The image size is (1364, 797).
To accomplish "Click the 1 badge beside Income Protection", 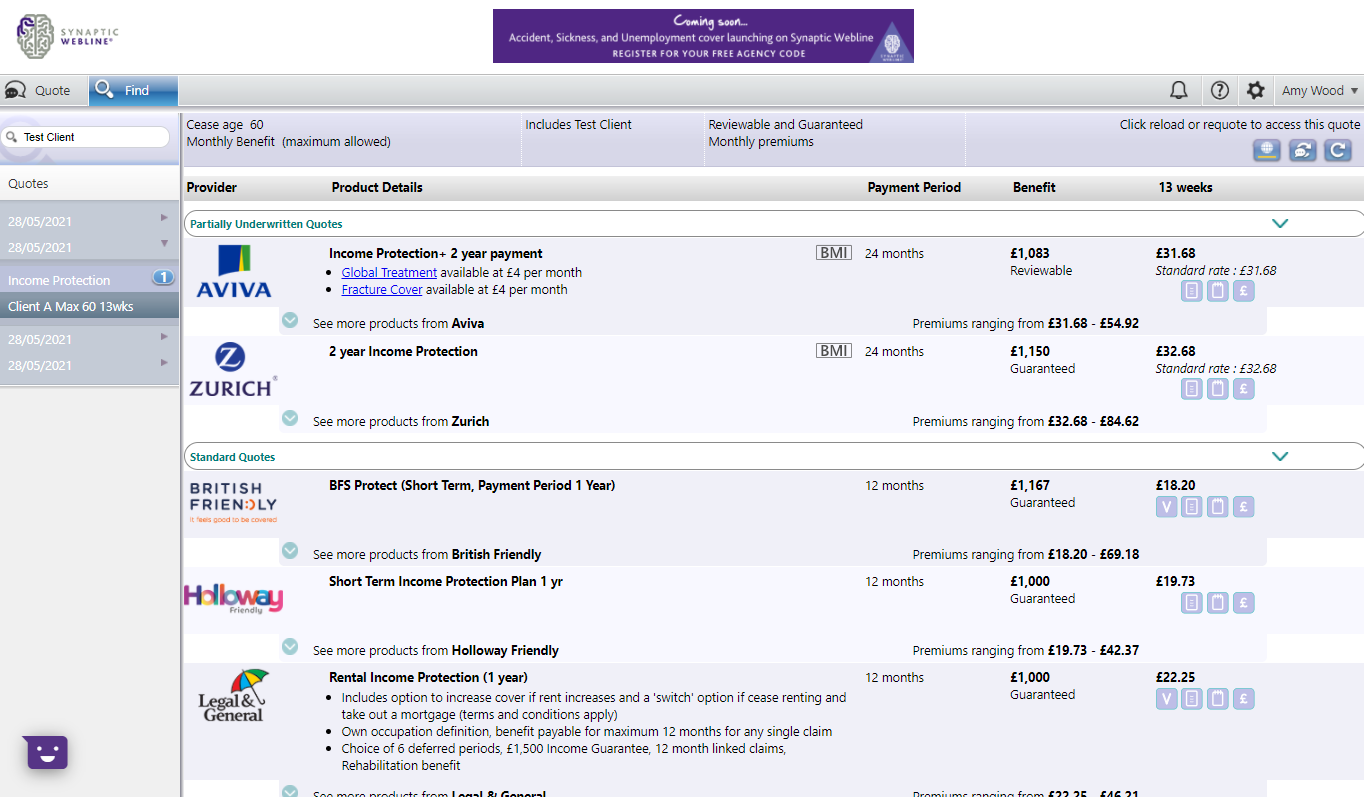I will [x=163, y=277].
